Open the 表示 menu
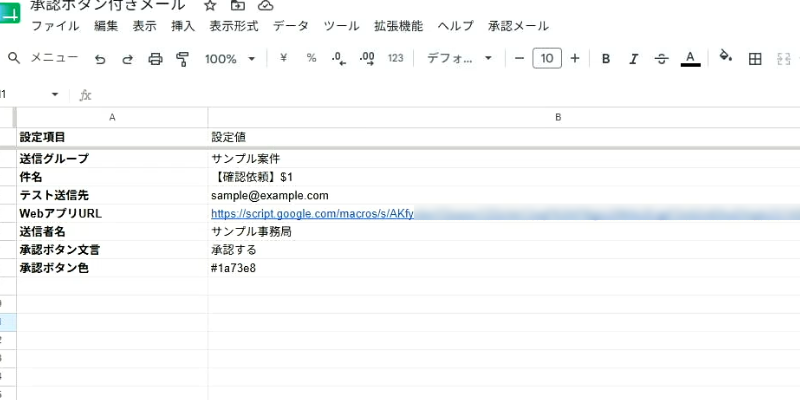The width and height of the screenshot is (800, 400). pyautogui.click(x=145, y=26)
